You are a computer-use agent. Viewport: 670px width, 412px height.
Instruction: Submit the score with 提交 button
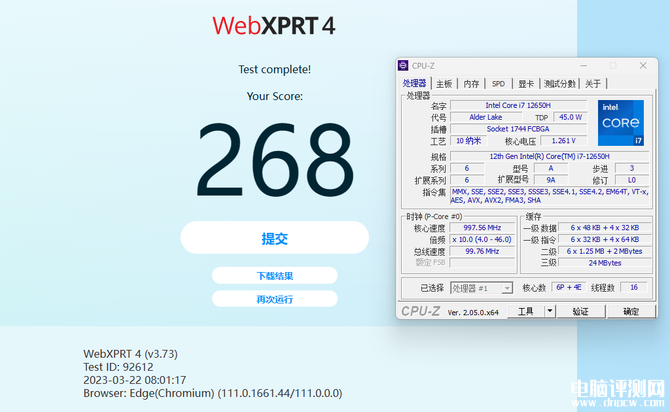[x=275, y=238]
